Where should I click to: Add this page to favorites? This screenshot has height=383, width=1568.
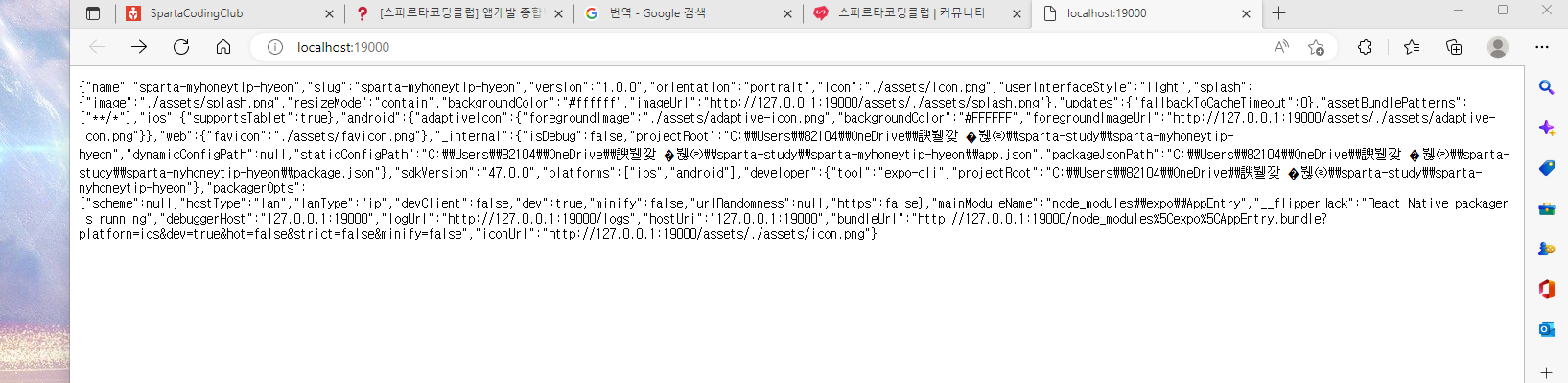point(1316,47)
